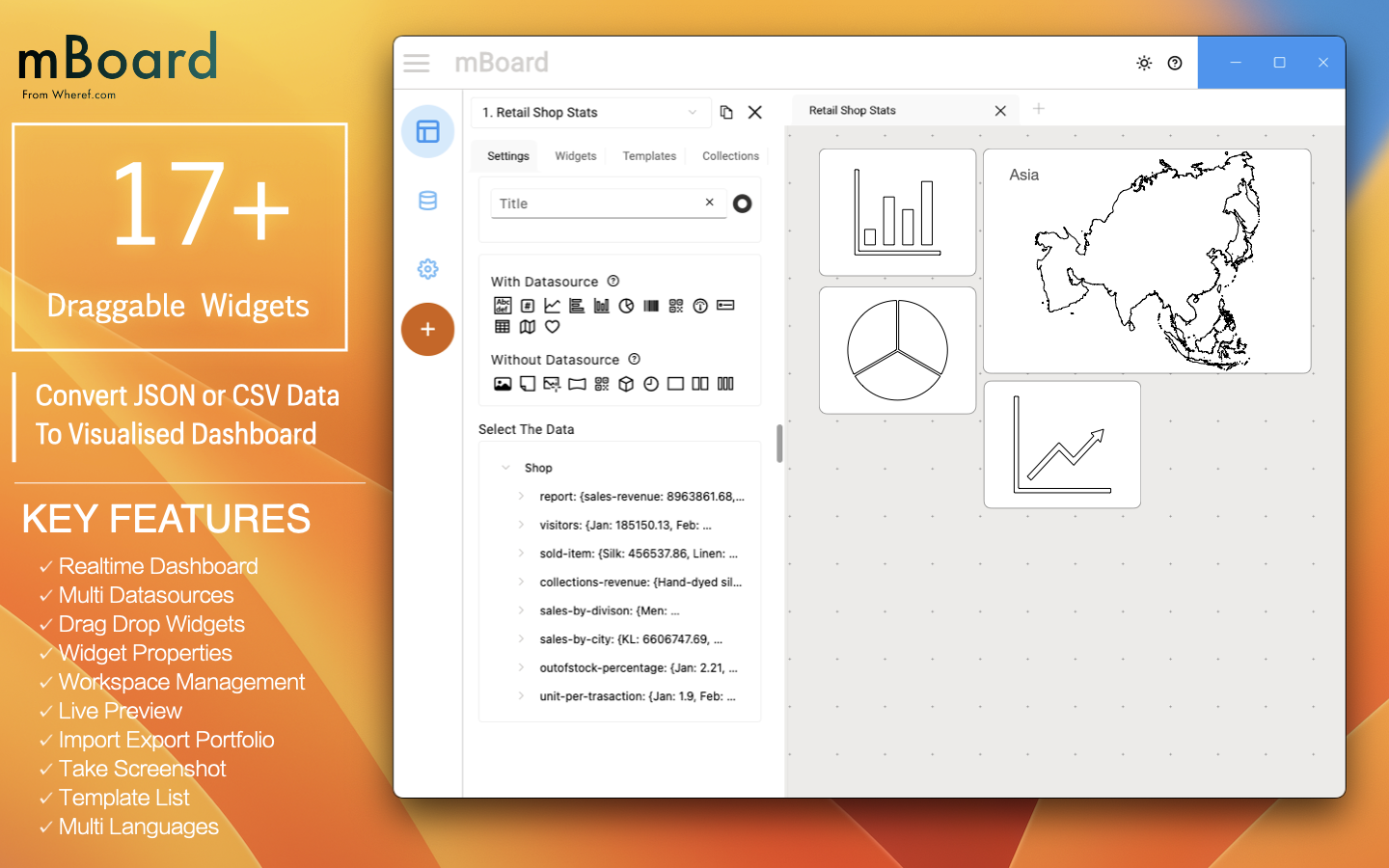Screen dimensions: 1389x868
Task: Close the settings panel with X beside copy icon
Action: point(755,112)
